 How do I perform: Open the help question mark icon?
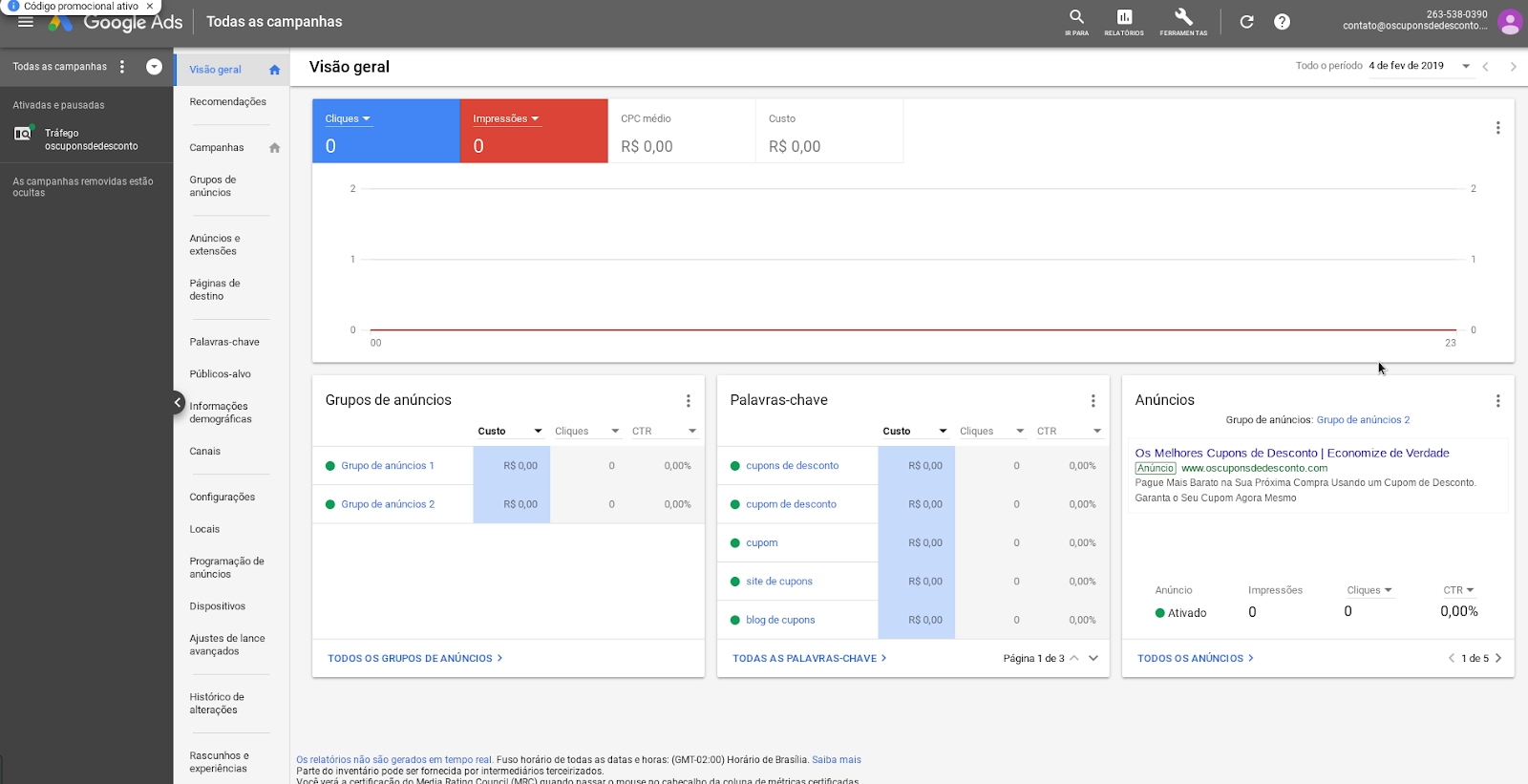1282,22
